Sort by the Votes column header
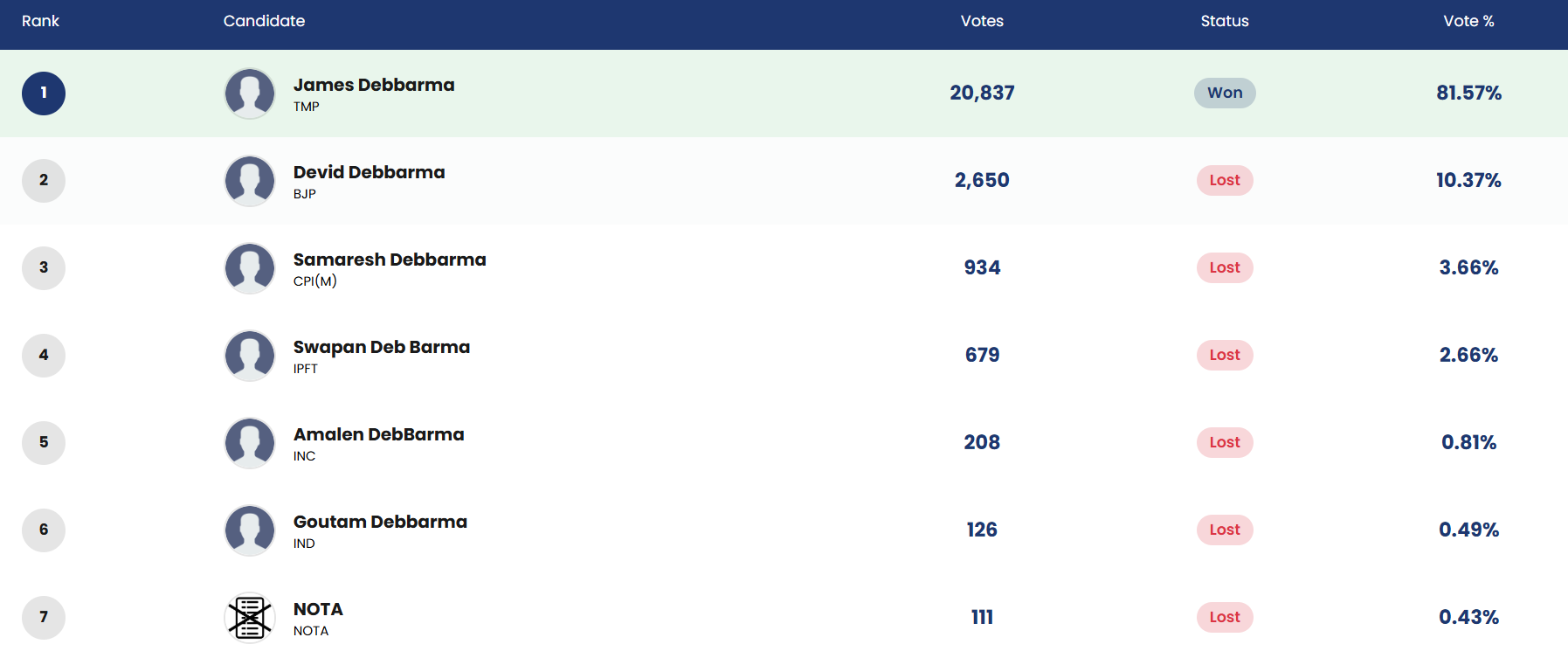Viewport: 1568px width, 665px height. (x=982, y=21)
